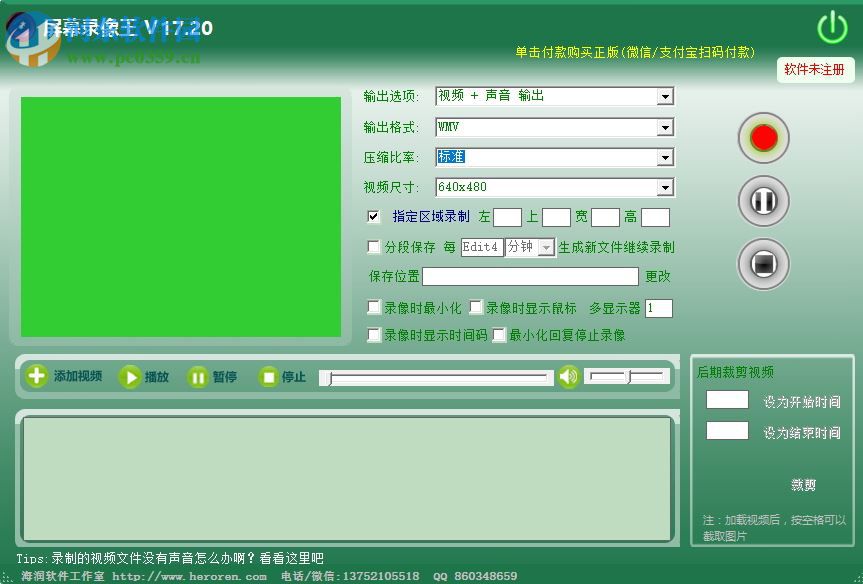This screenshot has width=863, height=584.
Task: Click the 停止 stop icon in playback bar
Action: (x=269, y=377)
